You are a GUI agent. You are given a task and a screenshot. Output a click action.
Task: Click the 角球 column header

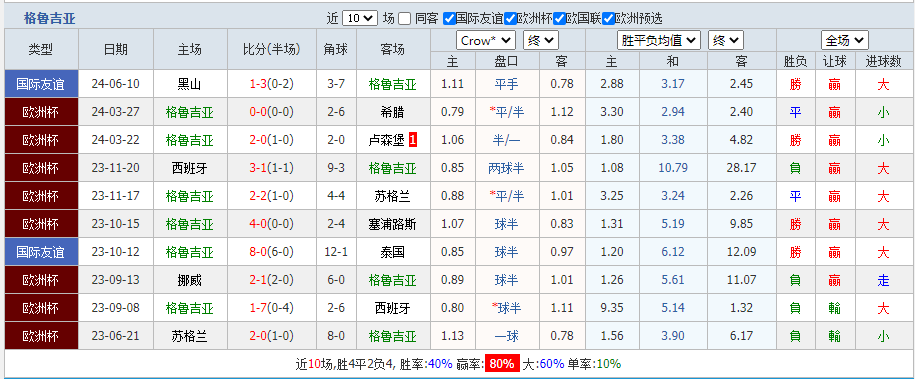[x=336, y=50]
